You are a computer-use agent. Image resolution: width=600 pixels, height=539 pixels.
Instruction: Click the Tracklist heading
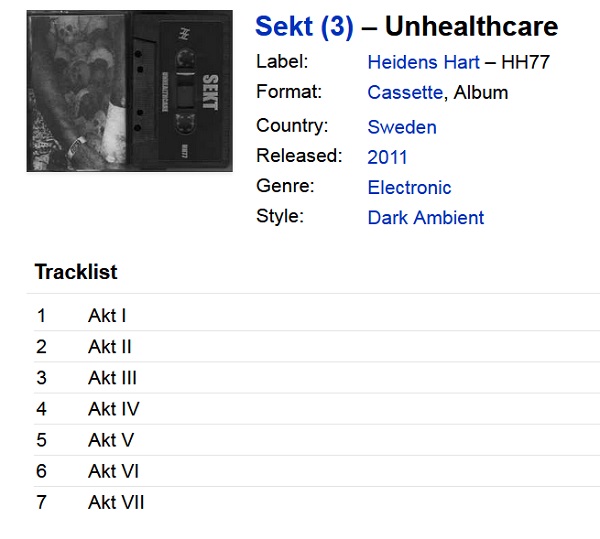tap(76, 272)
